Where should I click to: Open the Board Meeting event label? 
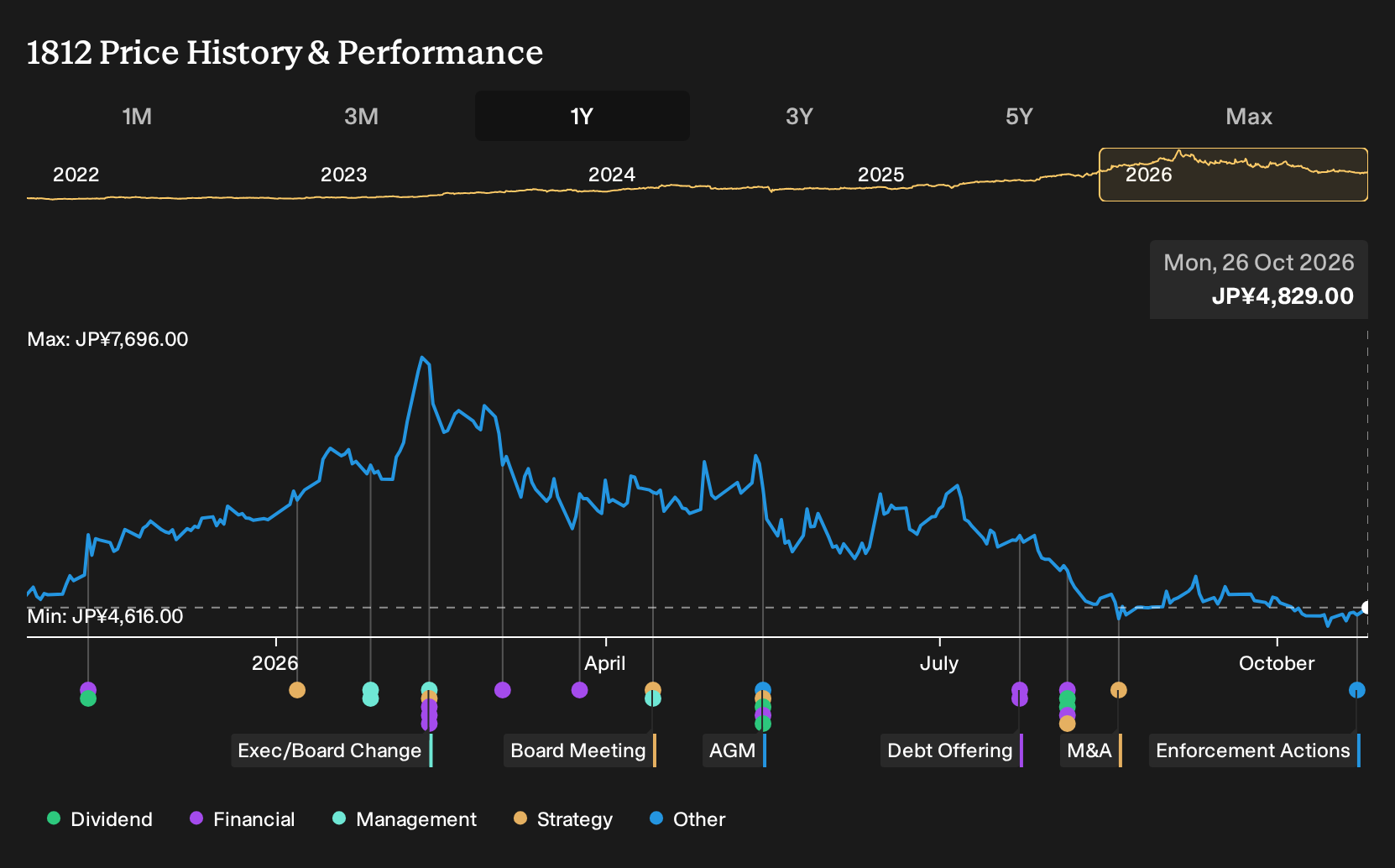tap(580, 750)
